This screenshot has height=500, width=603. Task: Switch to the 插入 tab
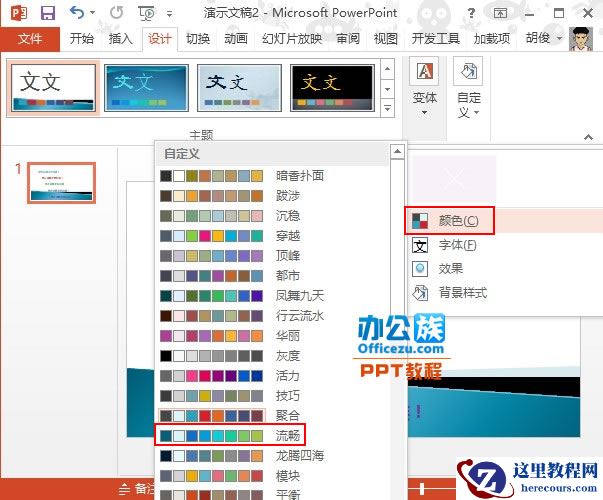[x=120, y=38]
